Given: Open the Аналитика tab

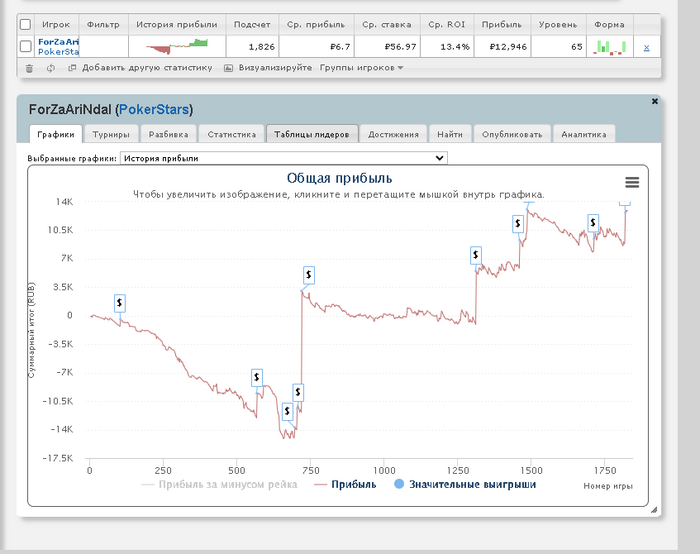Looking at the screenshot, I should (584, 134).
